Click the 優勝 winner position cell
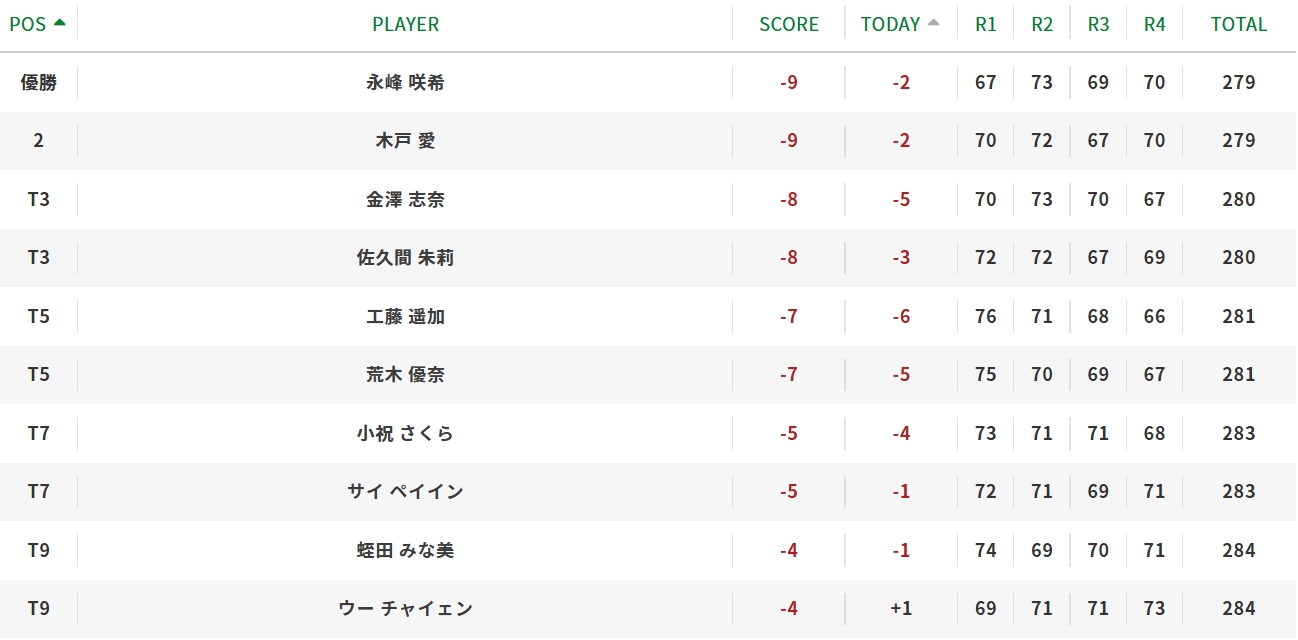Viewport: 1298px width, 640px height. tap(38, 82)
